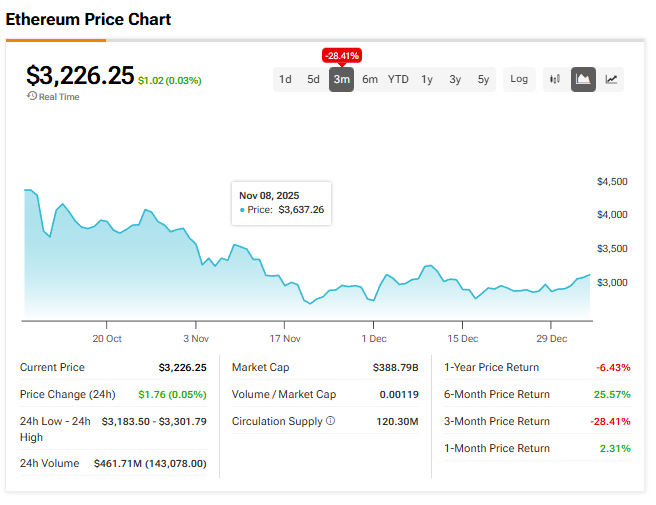Click the Ethereum Price Chart heading
This screenshot has height=505, width=656.
tap(88, 19)
